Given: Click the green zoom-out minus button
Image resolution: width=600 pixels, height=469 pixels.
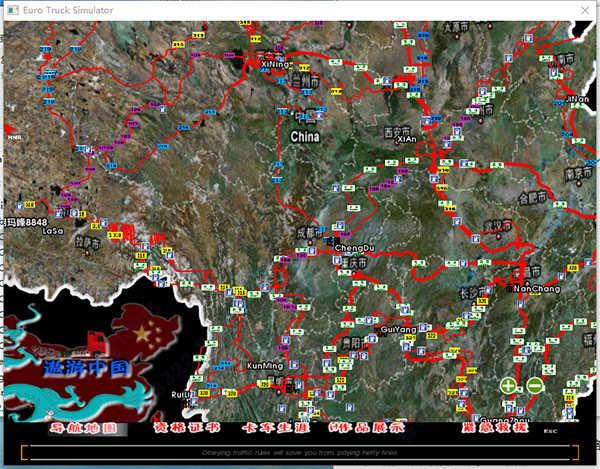Looking at the screenshot, I should coord(535,386).
